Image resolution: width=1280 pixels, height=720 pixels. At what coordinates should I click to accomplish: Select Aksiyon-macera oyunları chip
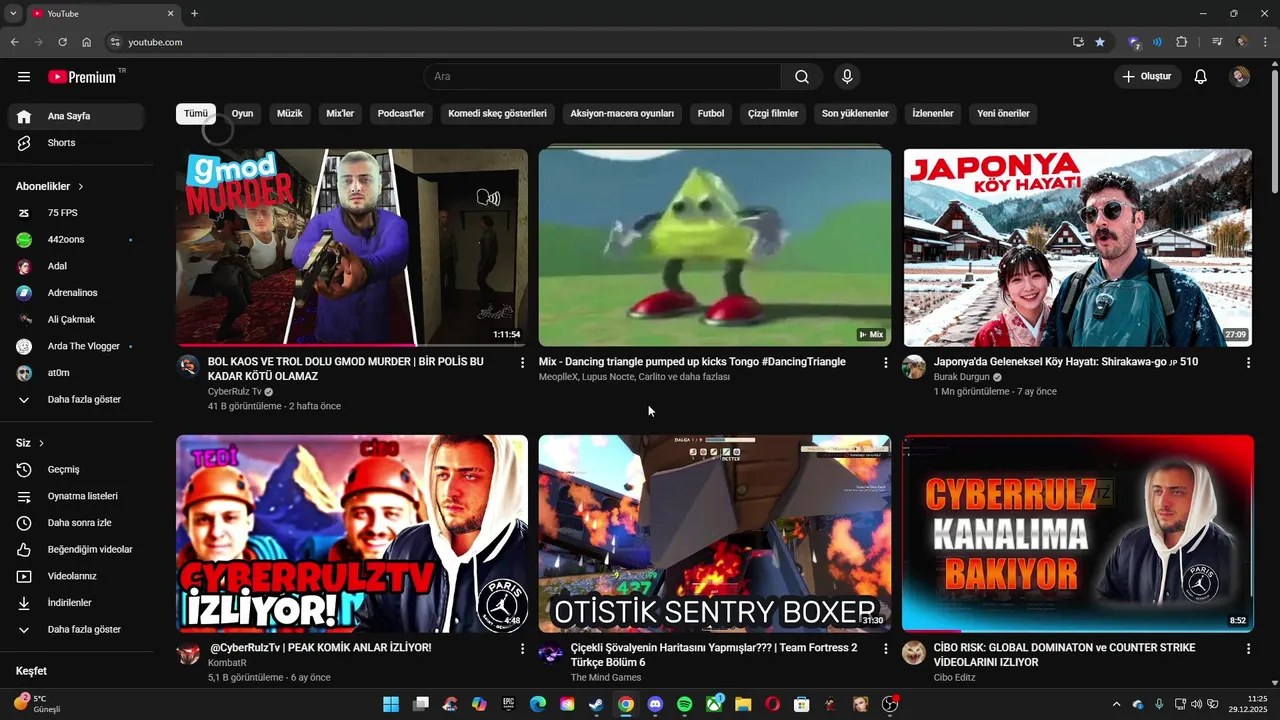[x=622, y=114]
